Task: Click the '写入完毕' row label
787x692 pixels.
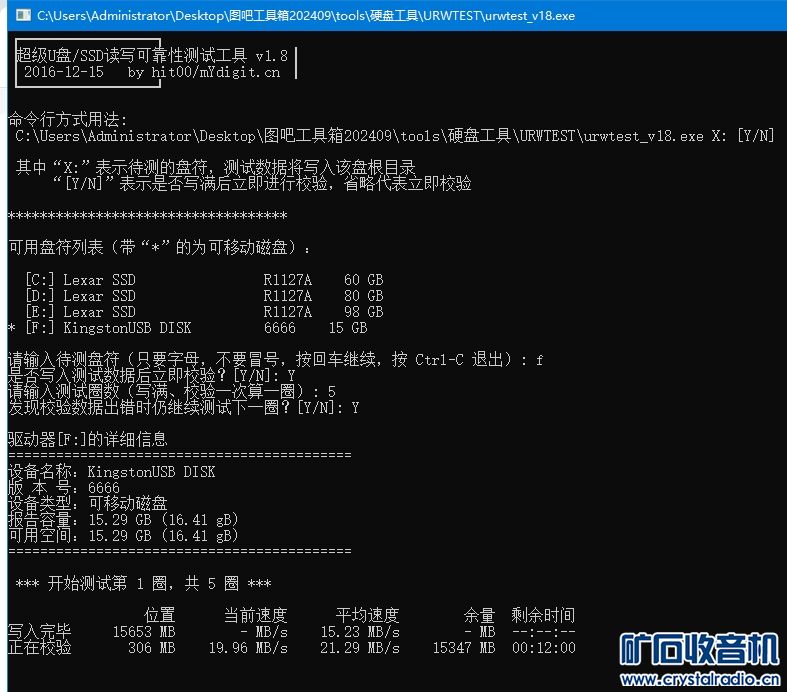Action: 40,631
